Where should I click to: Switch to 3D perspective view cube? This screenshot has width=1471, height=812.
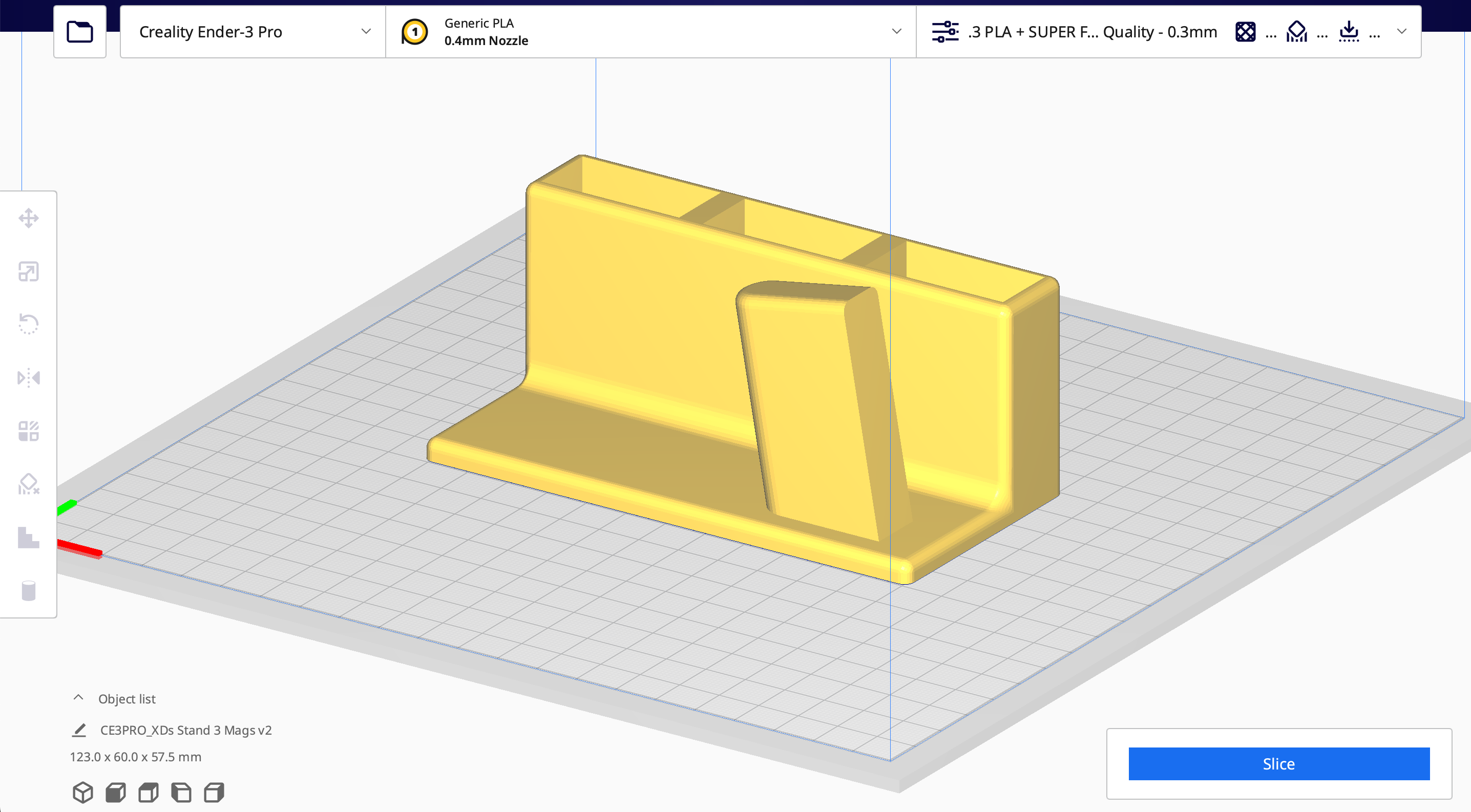pyautogui.click(x=83, y=792)
